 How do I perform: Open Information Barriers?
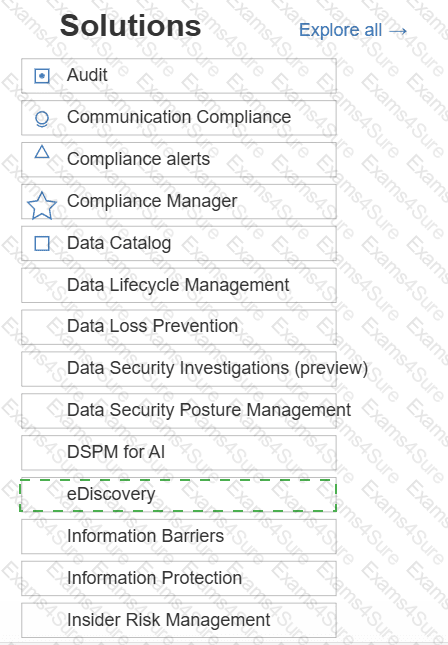pyautogui.click(x=179, y=537)
